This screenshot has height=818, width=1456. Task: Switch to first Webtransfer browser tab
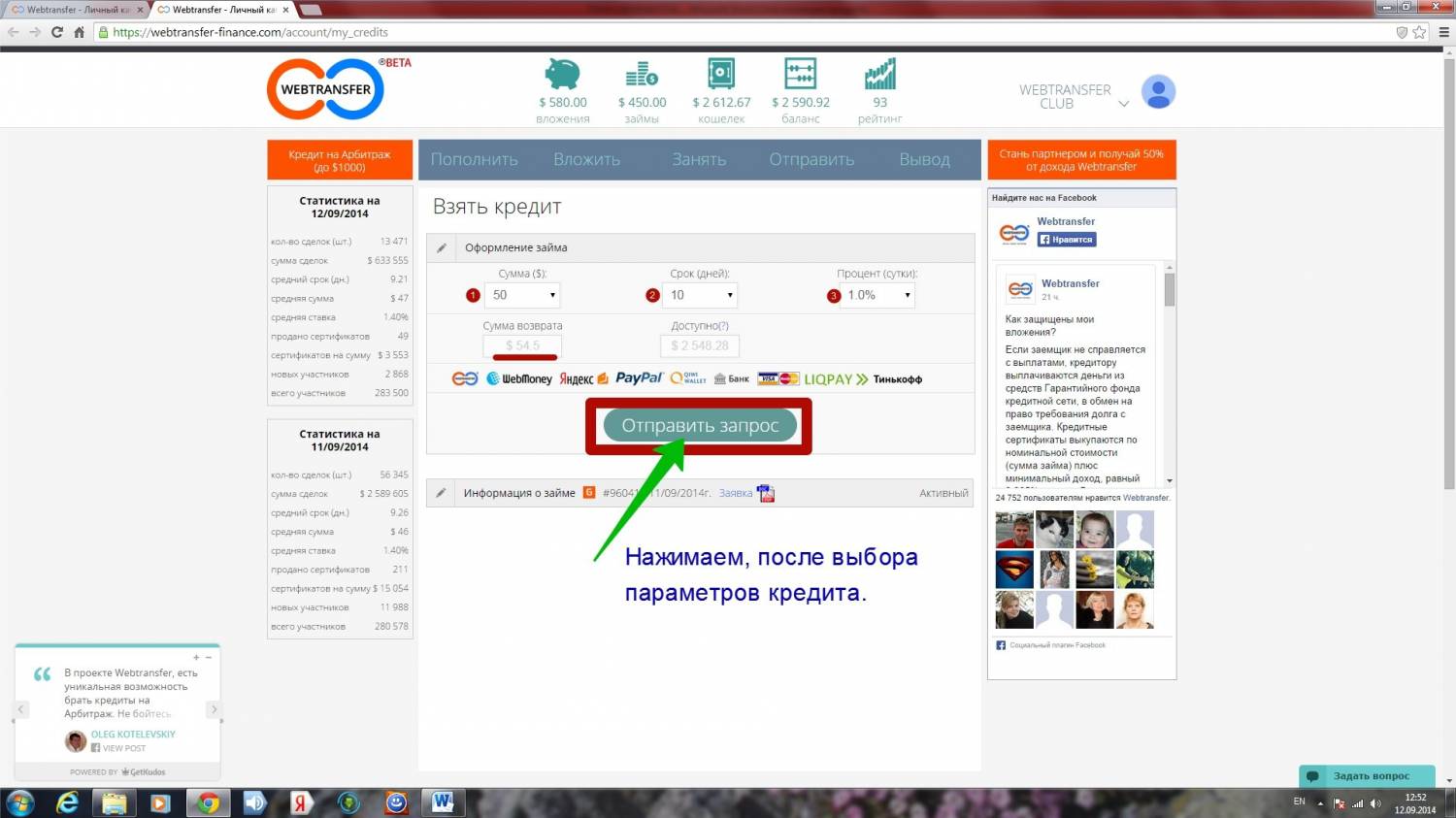pyautogui.click(x=76, y=10)
